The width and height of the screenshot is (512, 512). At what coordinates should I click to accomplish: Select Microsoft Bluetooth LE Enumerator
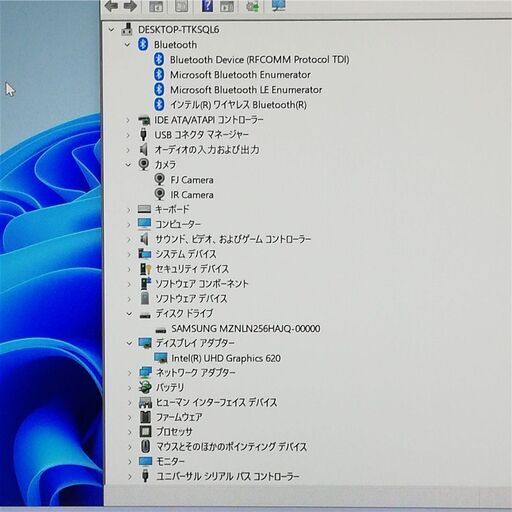(x=246, y=90)
